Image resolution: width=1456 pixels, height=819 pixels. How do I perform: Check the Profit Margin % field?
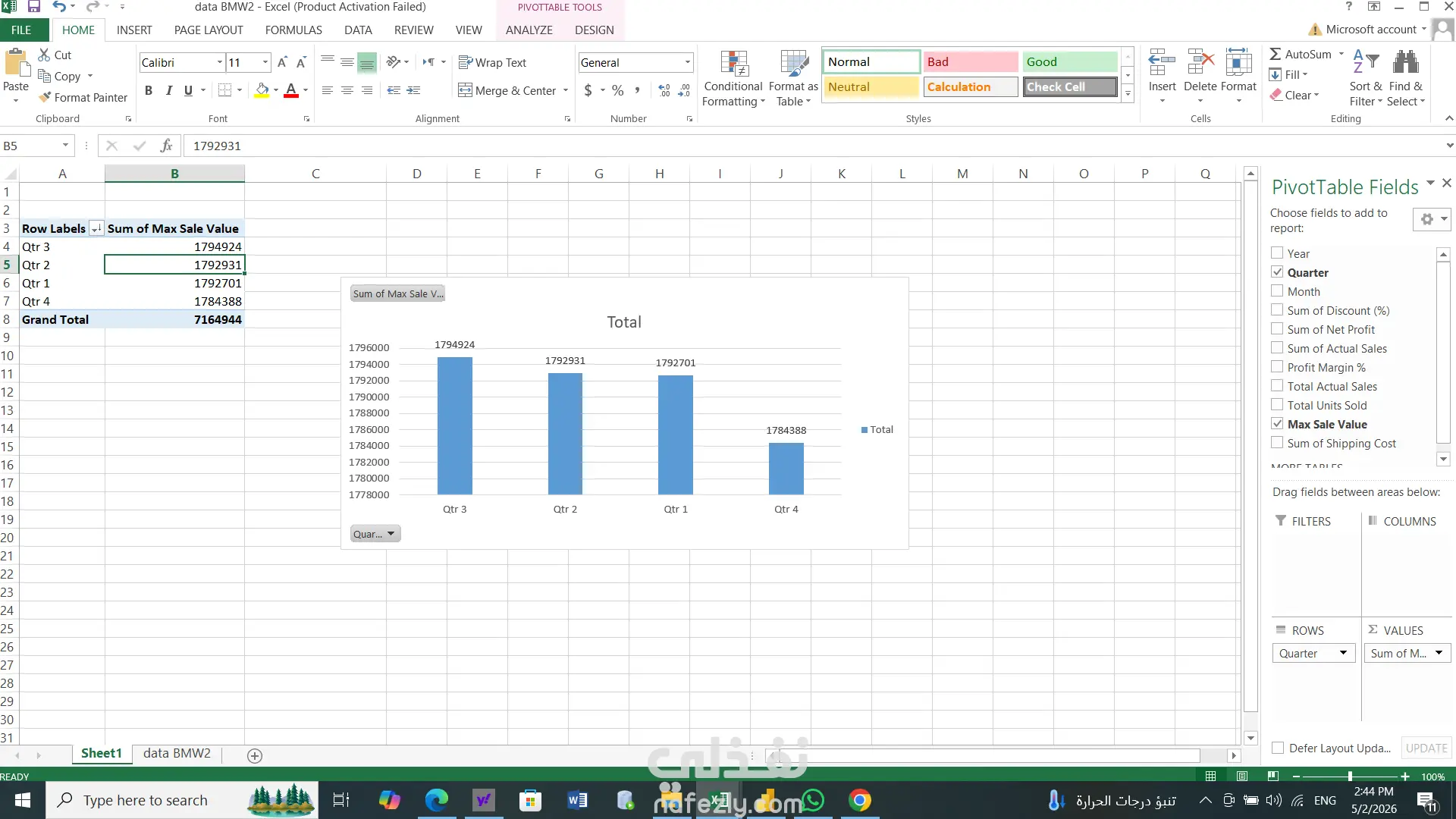click(1277, 367)
